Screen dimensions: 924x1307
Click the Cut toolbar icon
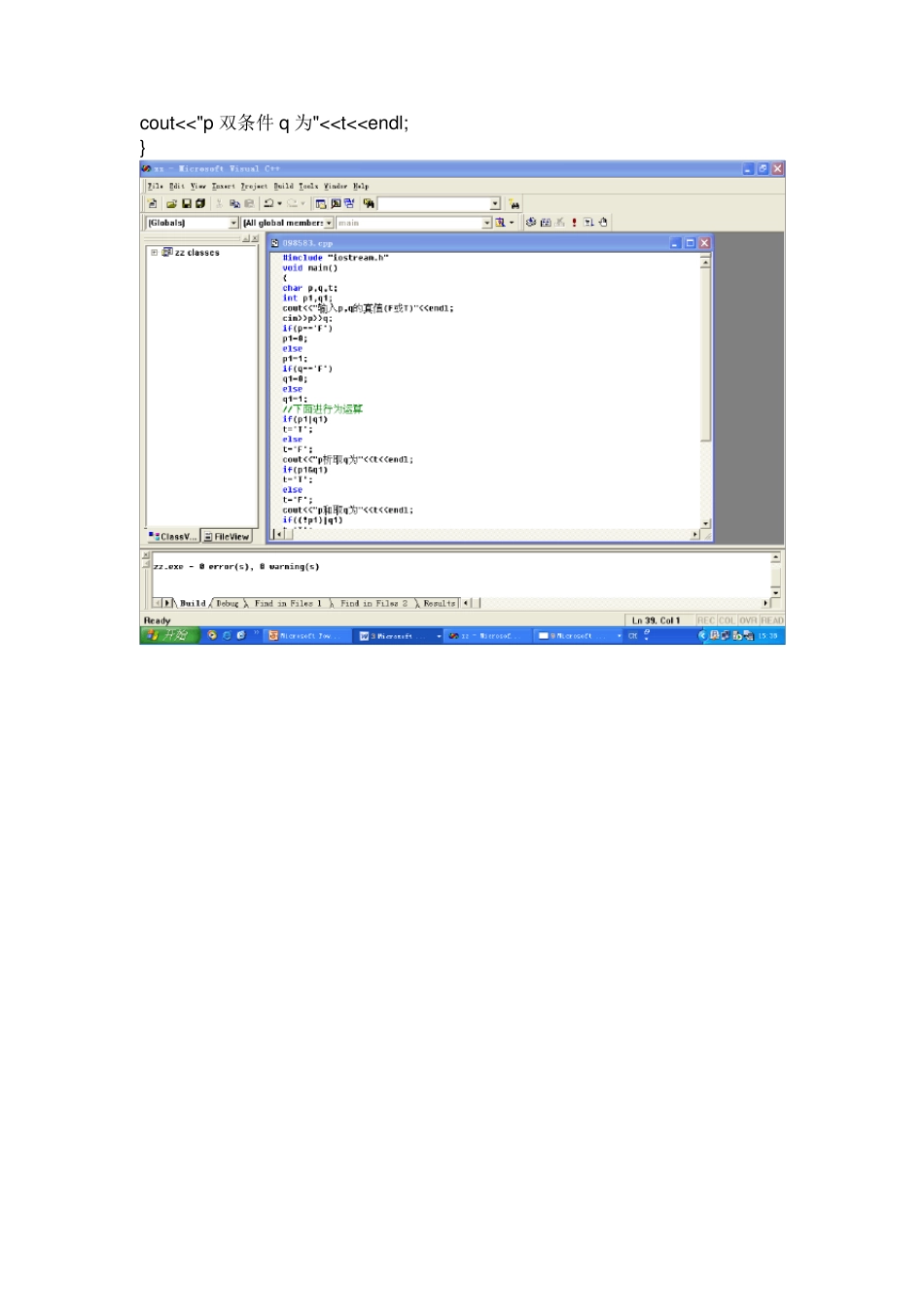point(219,203)
